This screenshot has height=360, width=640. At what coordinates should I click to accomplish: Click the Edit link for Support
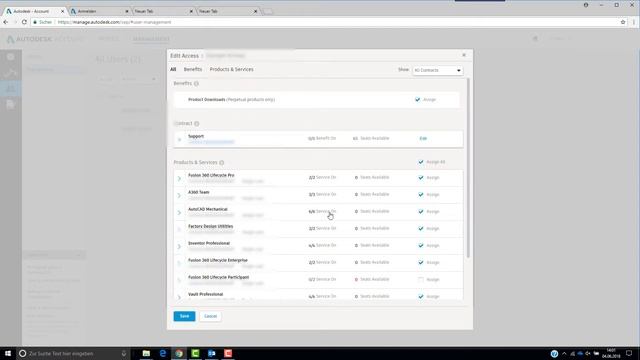tap(423, 139)
